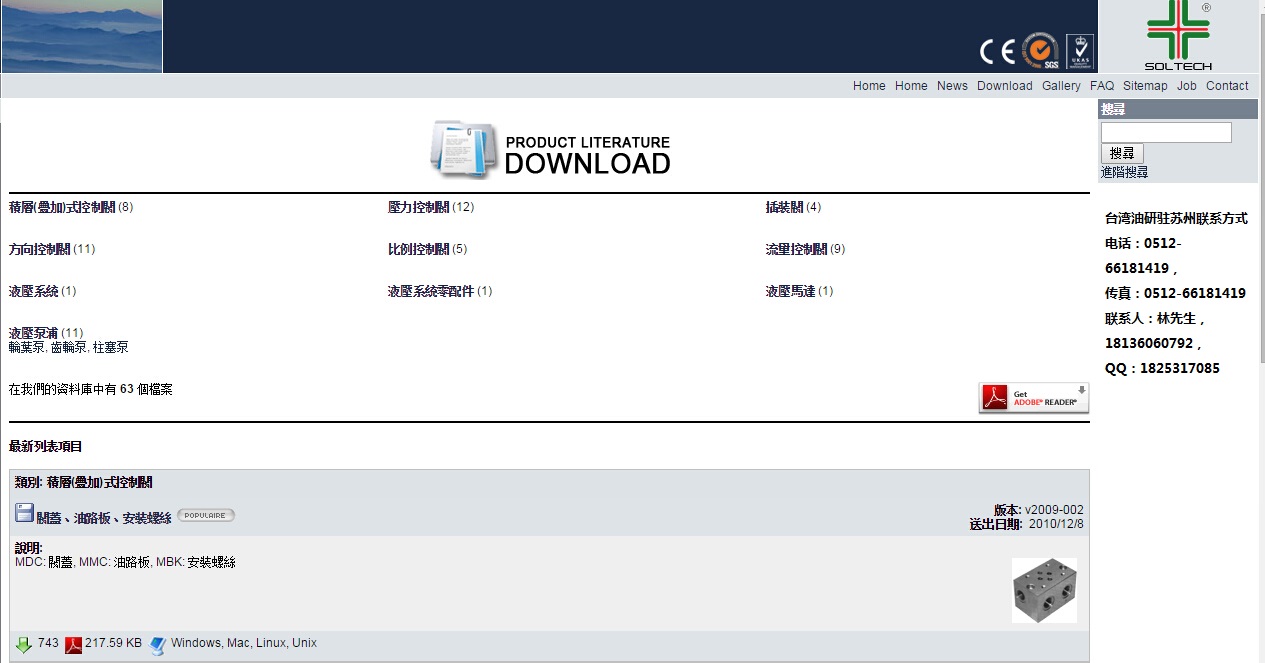Viewport: 1265px width, 663px height.
Task: Click the platform icon beside Windows, Mac, Linux, Unix
Action: coord(158,645)
